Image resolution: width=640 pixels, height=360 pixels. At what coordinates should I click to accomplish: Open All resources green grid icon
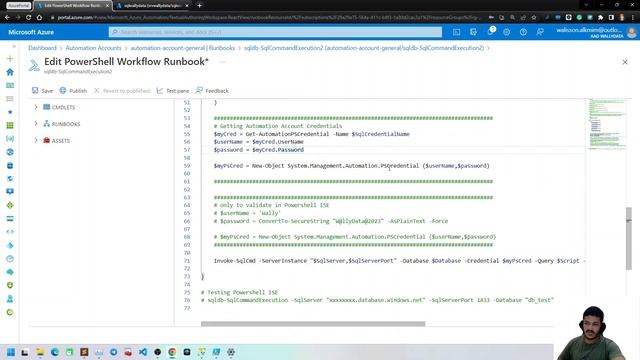point(10,125)
